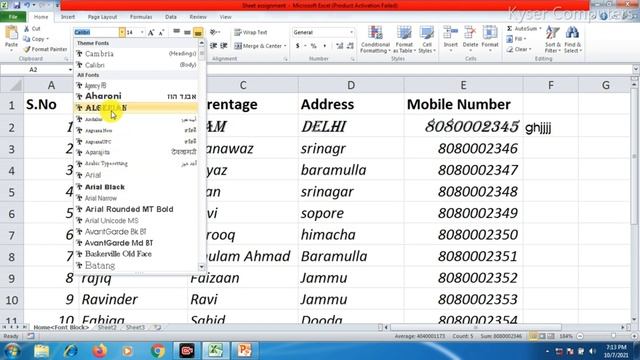Switch to Page Layout view in status bar
The width and height of the screenshot is (640, 360).
pos(542,336)
